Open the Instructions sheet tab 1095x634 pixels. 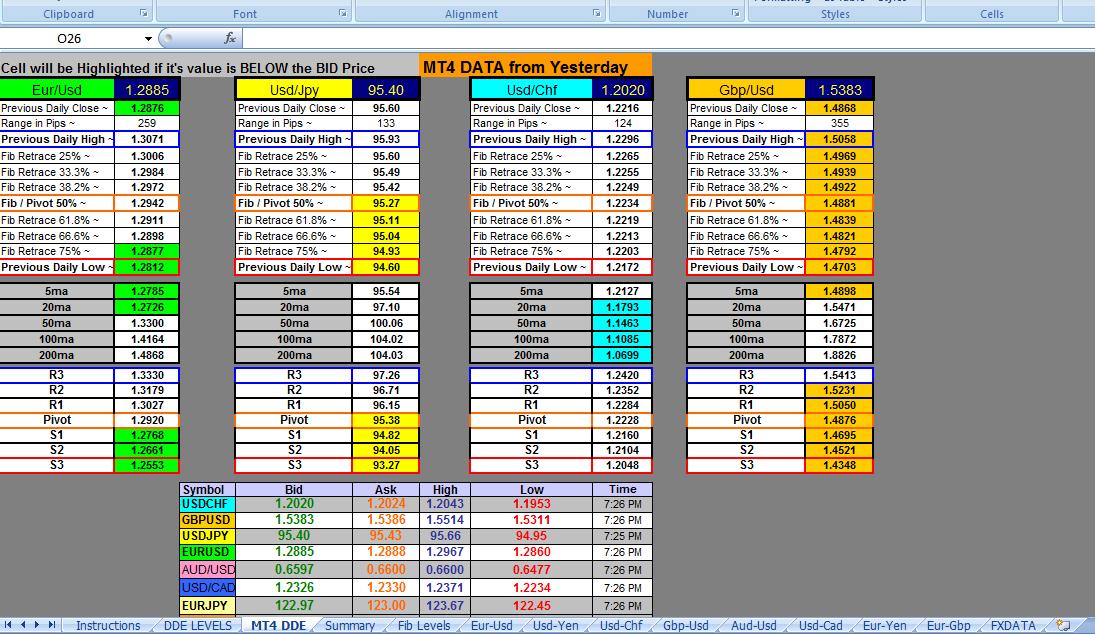[109, 625]
